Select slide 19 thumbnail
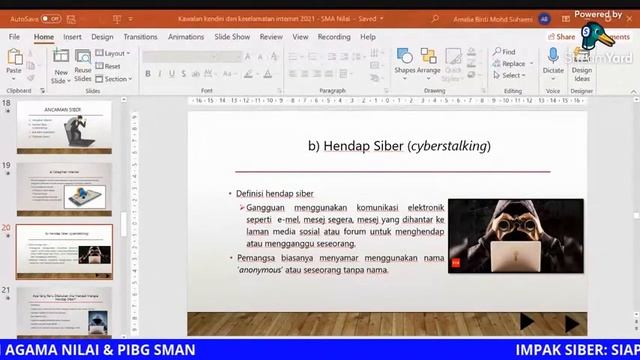 pos(64,189)
